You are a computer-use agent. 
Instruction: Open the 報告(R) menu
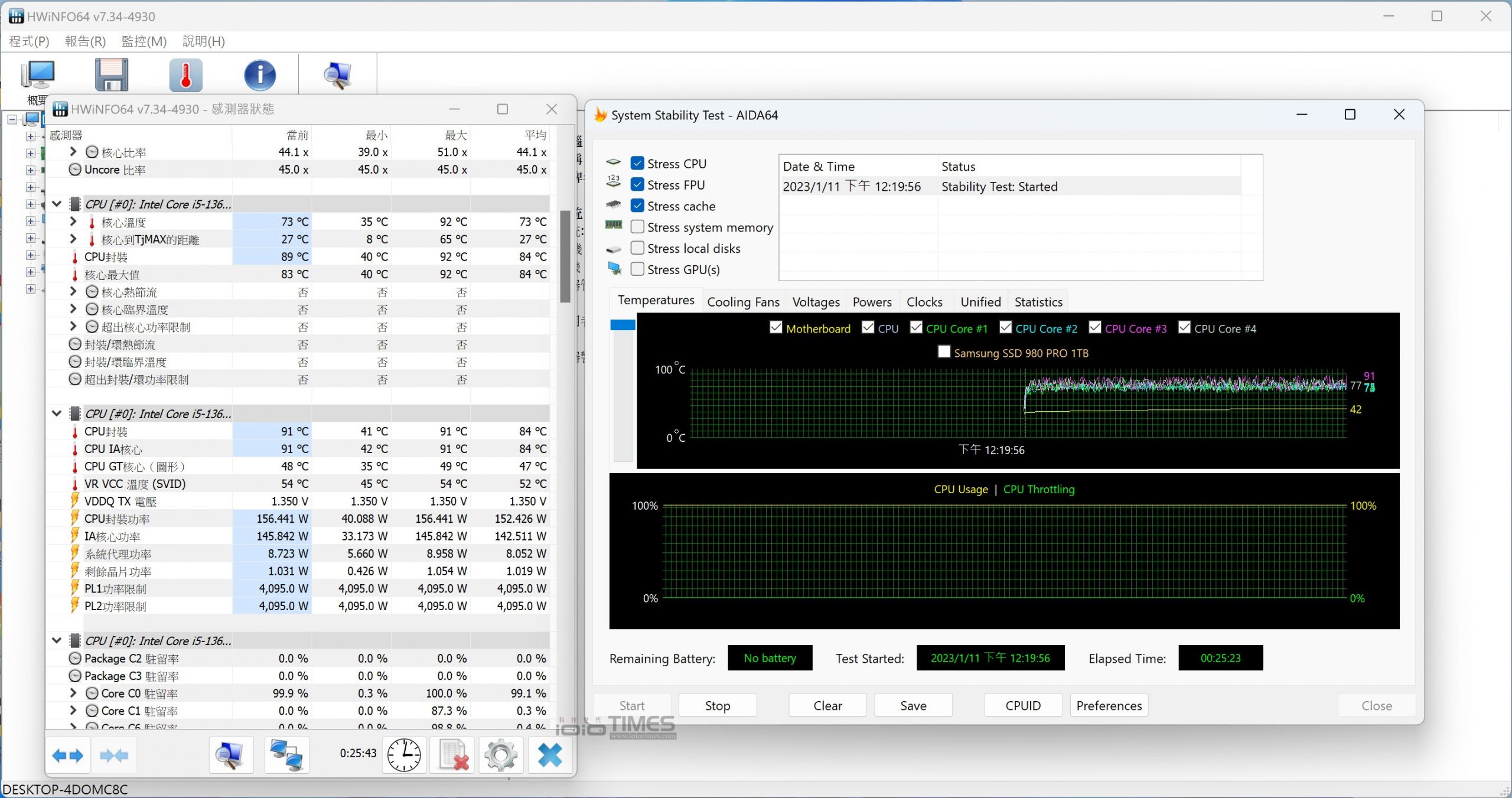(85, 41)
